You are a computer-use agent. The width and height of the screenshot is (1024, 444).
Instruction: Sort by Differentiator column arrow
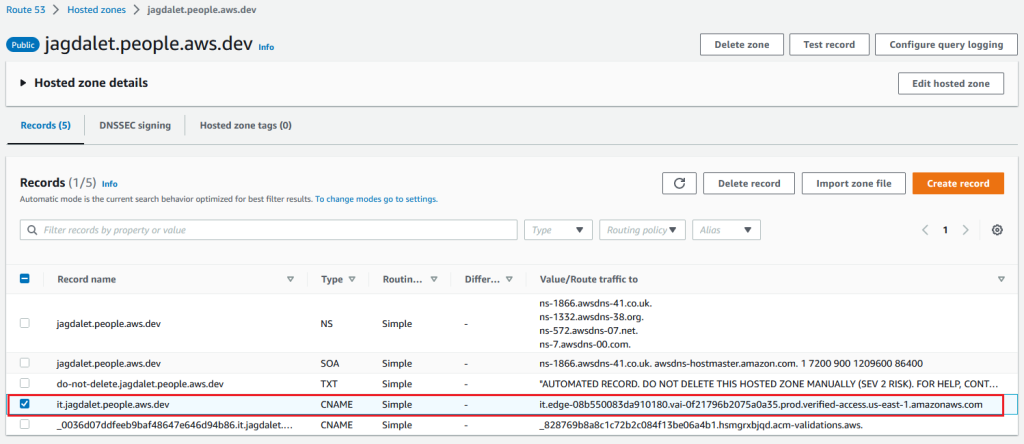point(509,279)
